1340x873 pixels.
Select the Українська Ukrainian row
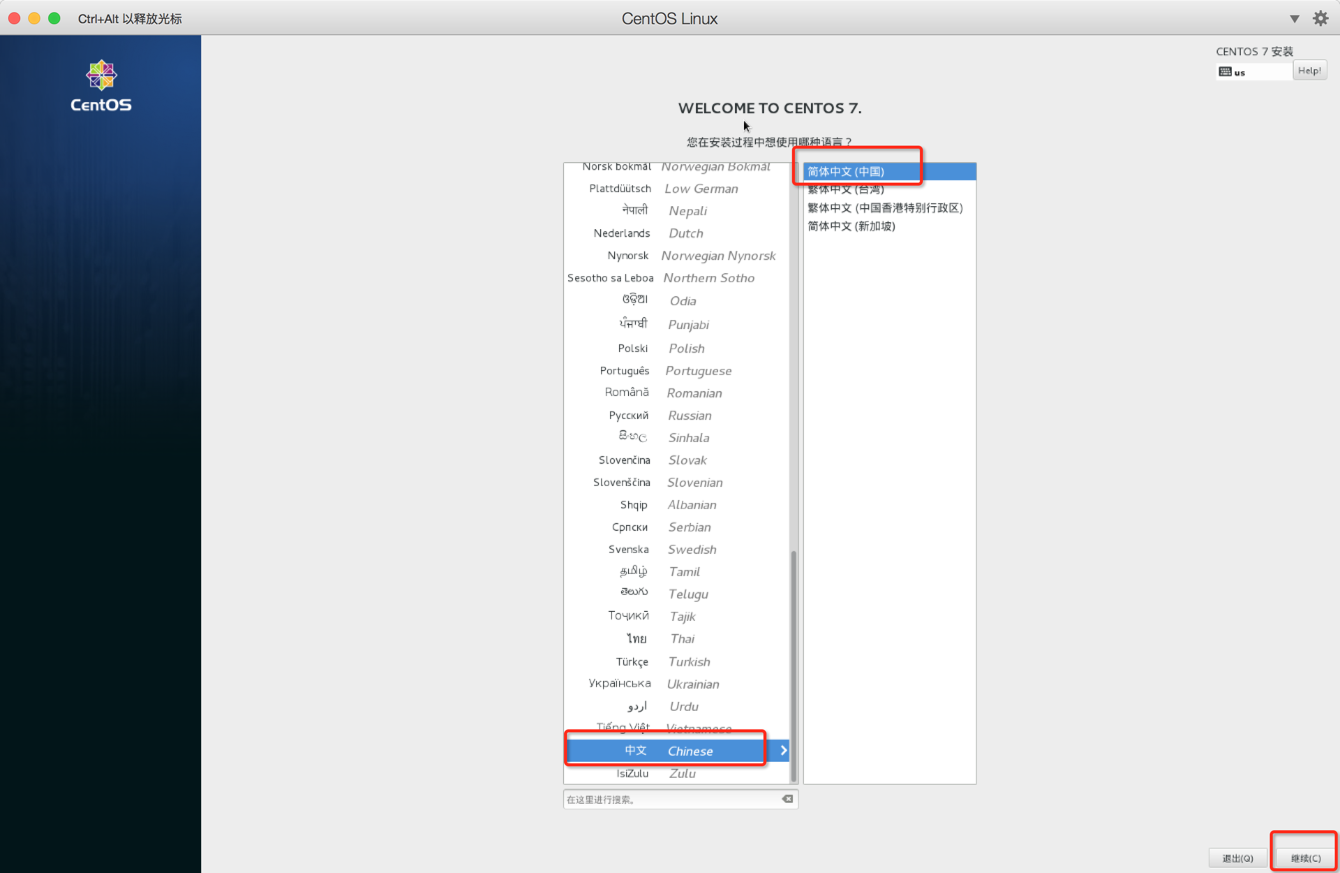676,684
